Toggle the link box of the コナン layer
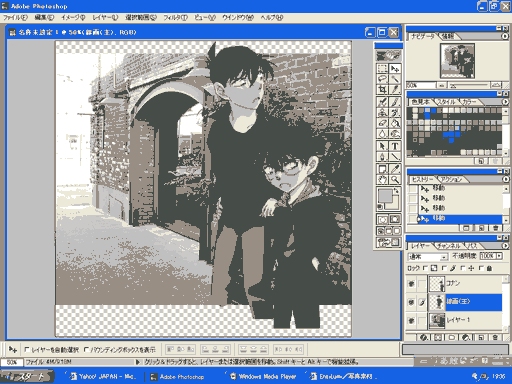 pos(422,284)
